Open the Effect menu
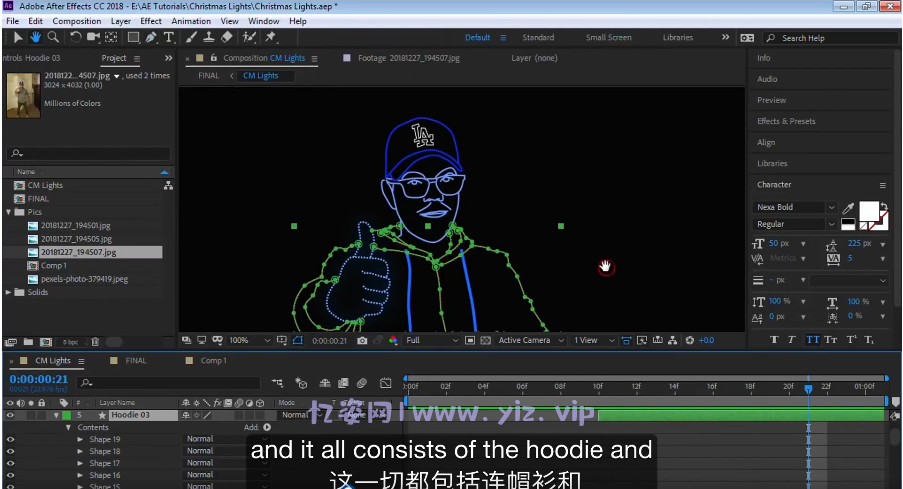 click(151, 21)
